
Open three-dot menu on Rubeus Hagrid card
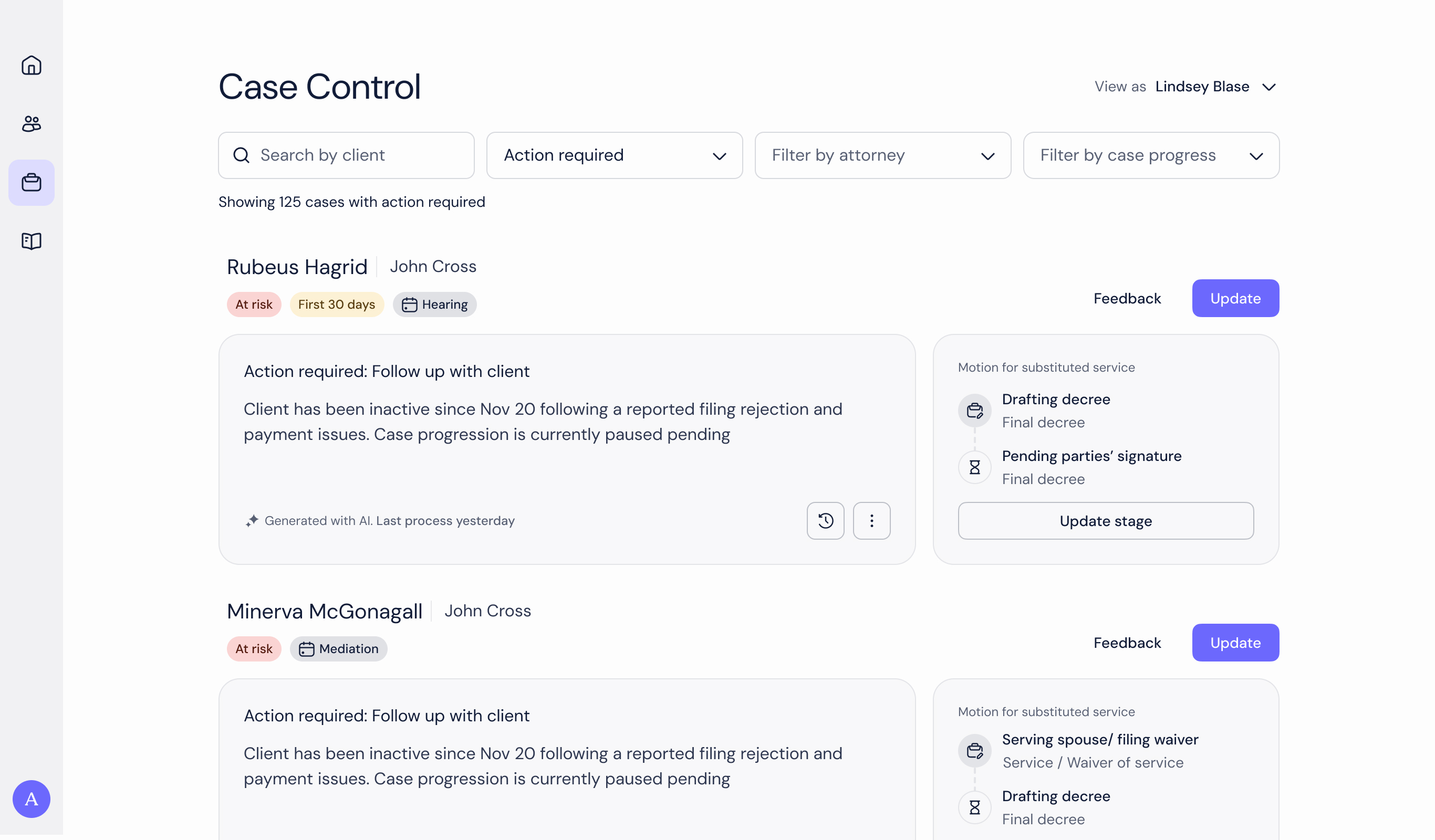[x=872, y=521]
